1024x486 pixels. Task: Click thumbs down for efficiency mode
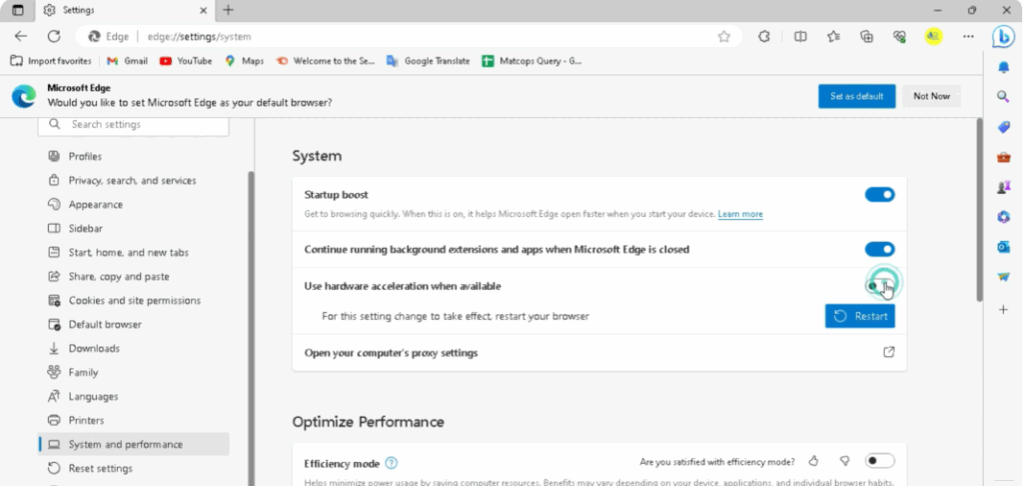[844, 461]
